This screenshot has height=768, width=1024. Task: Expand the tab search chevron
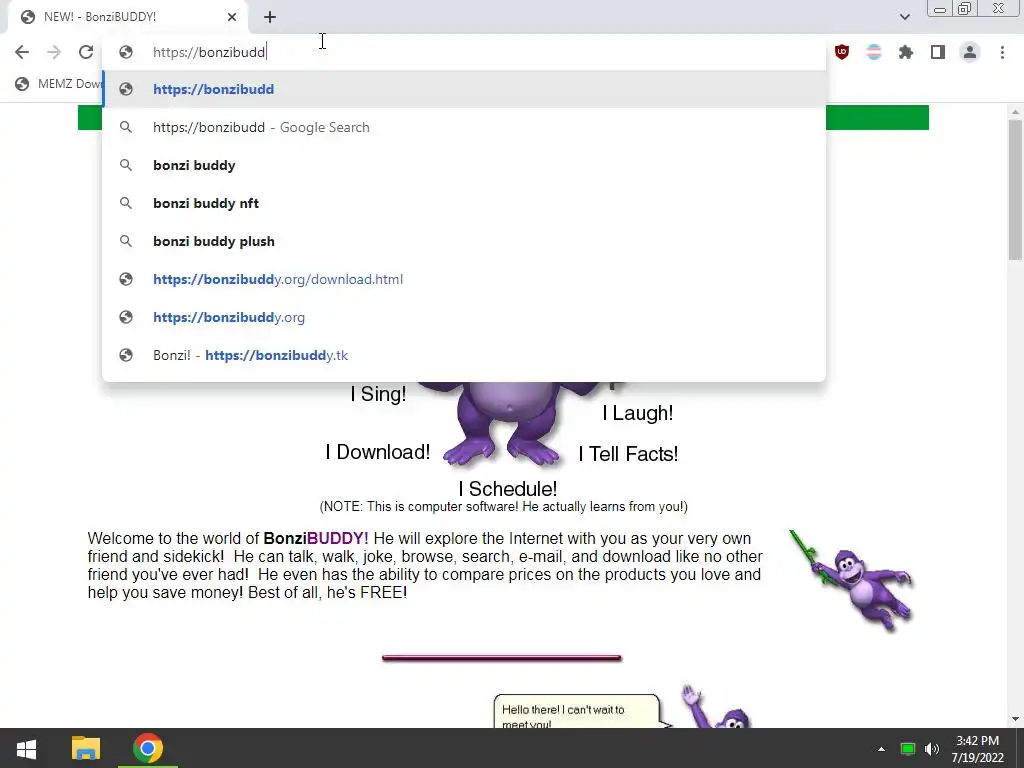point(904,17)
